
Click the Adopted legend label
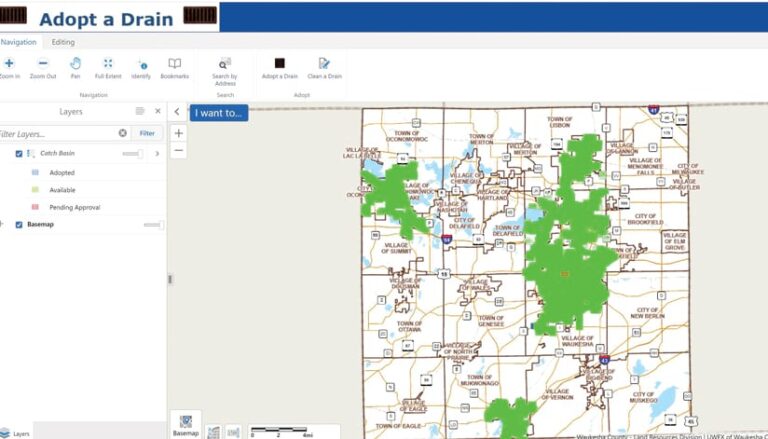(x=62, y=172)
